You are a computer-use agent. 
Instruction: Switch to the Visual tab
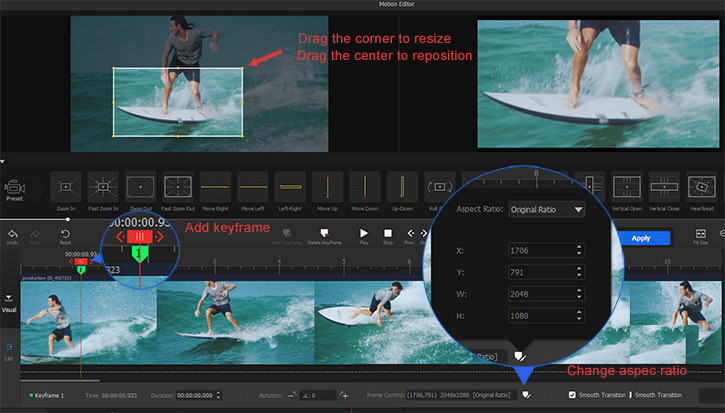point(11,304)
